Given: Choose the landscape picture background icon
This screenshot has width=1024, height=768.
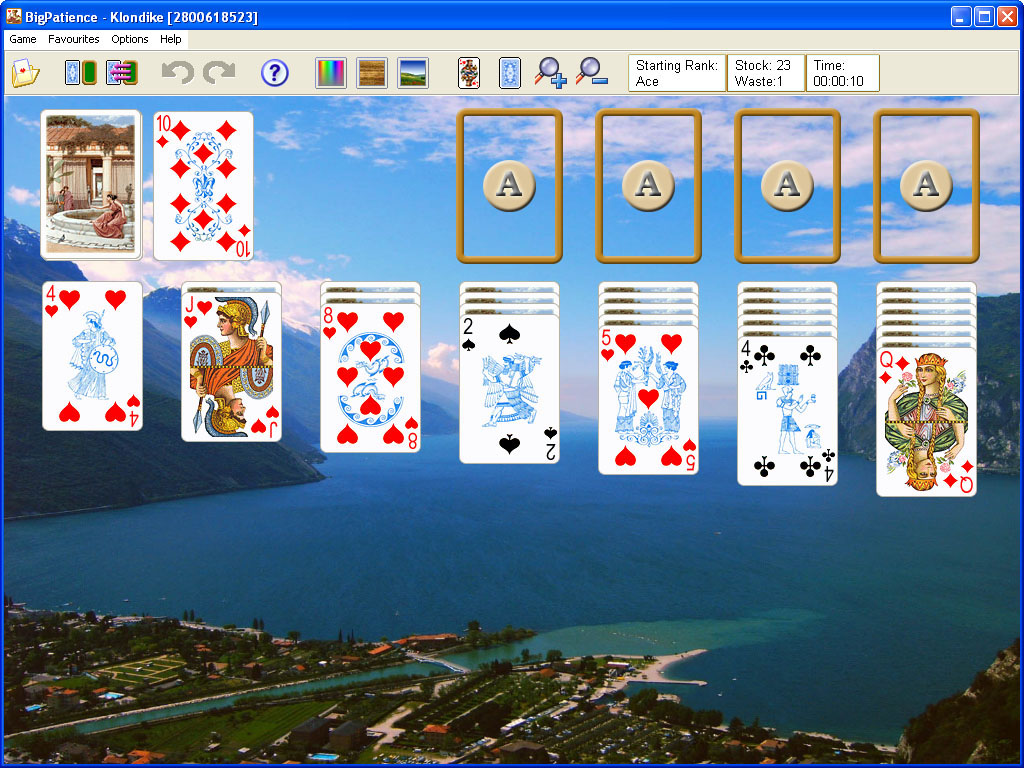Looking at the screenshot, I should (x=413, y=73).
